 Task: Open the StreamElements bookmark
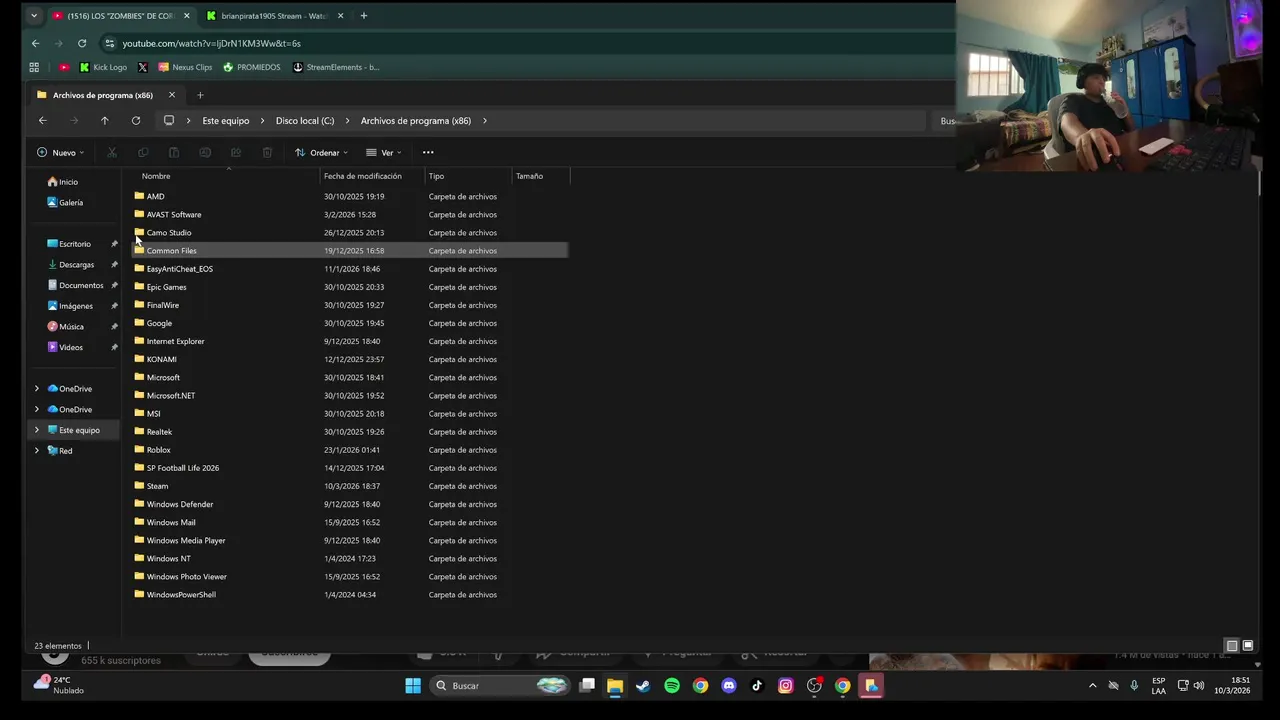tap(336, 67)
